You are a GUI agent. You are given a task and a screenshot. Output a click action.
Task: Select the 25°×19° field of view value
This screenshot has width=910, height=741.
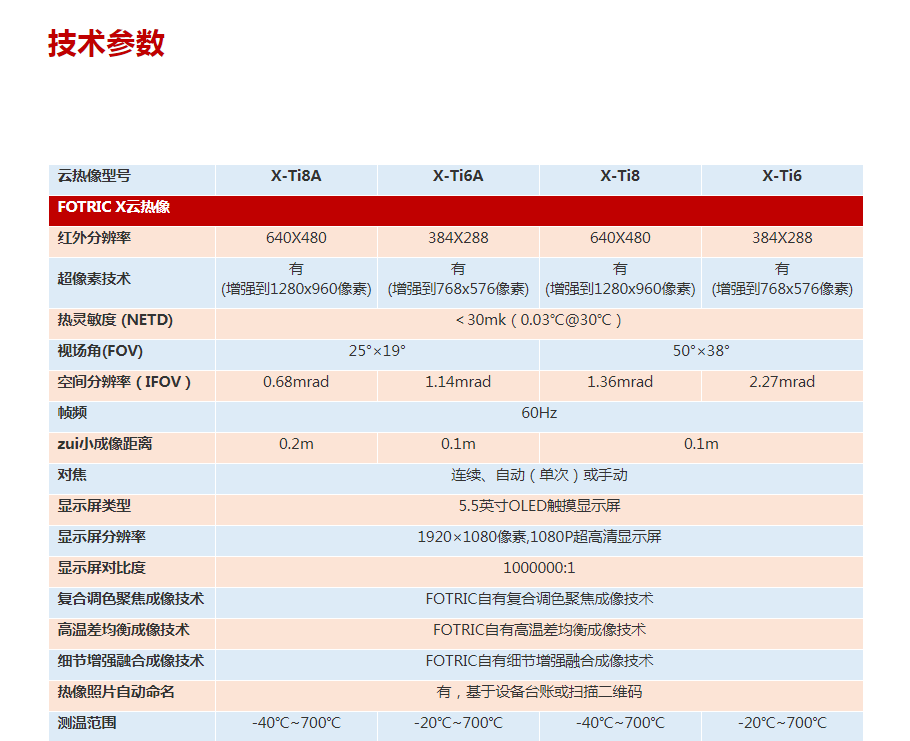(377, 351)
